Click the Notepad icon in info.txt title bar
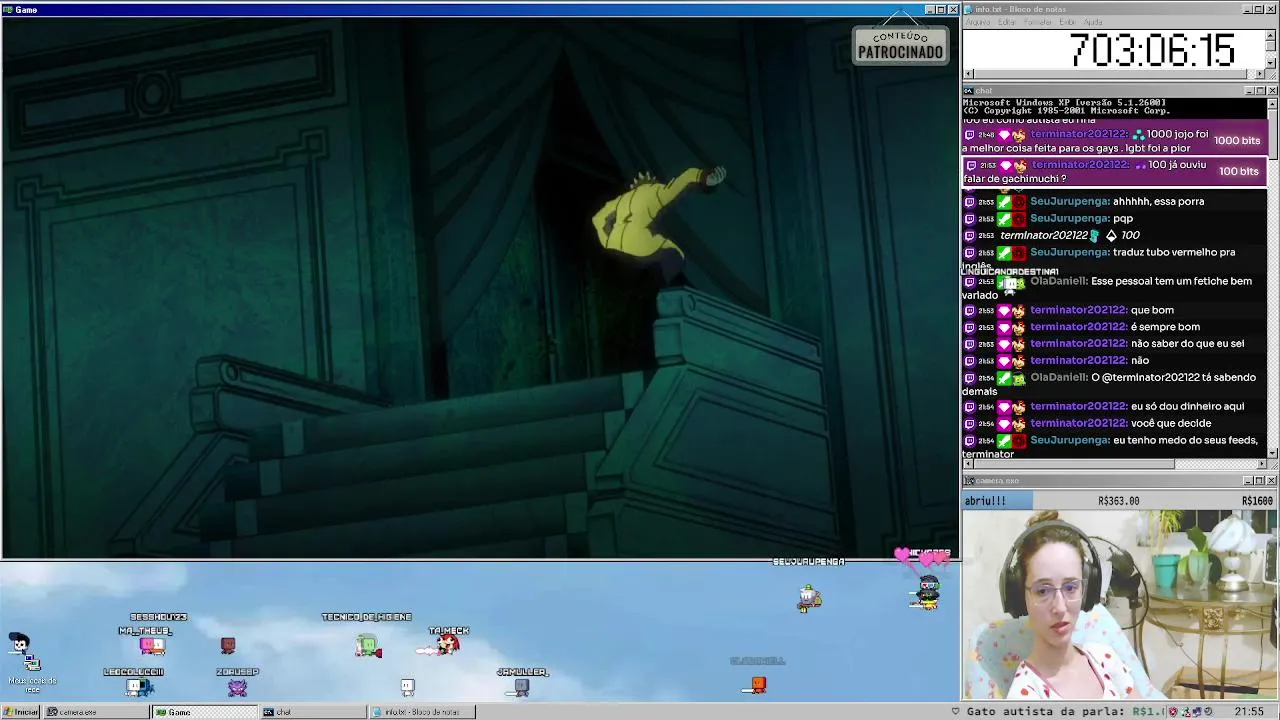 [x=968, y=9]
